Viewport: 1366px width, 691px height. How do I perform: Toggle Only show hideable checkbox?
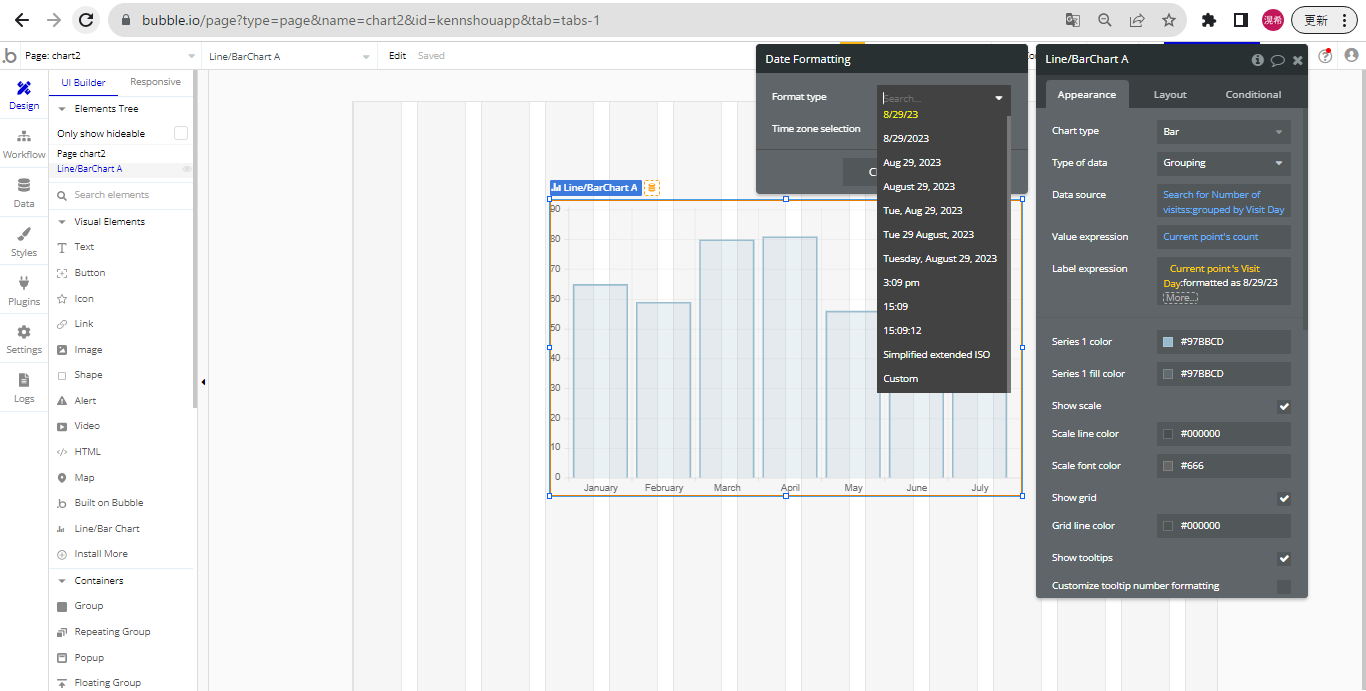[x=181, y=133]
